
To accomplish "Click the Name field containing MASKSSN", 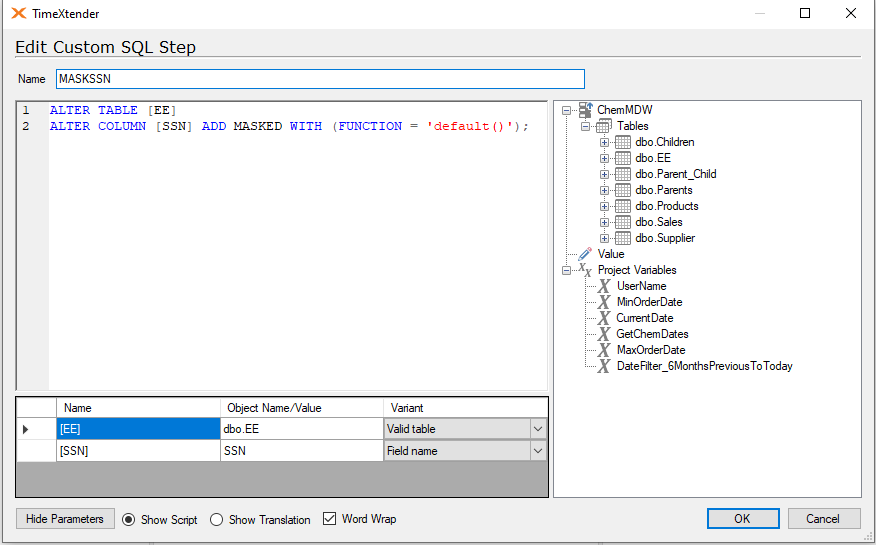I will [x=320, y=79].
